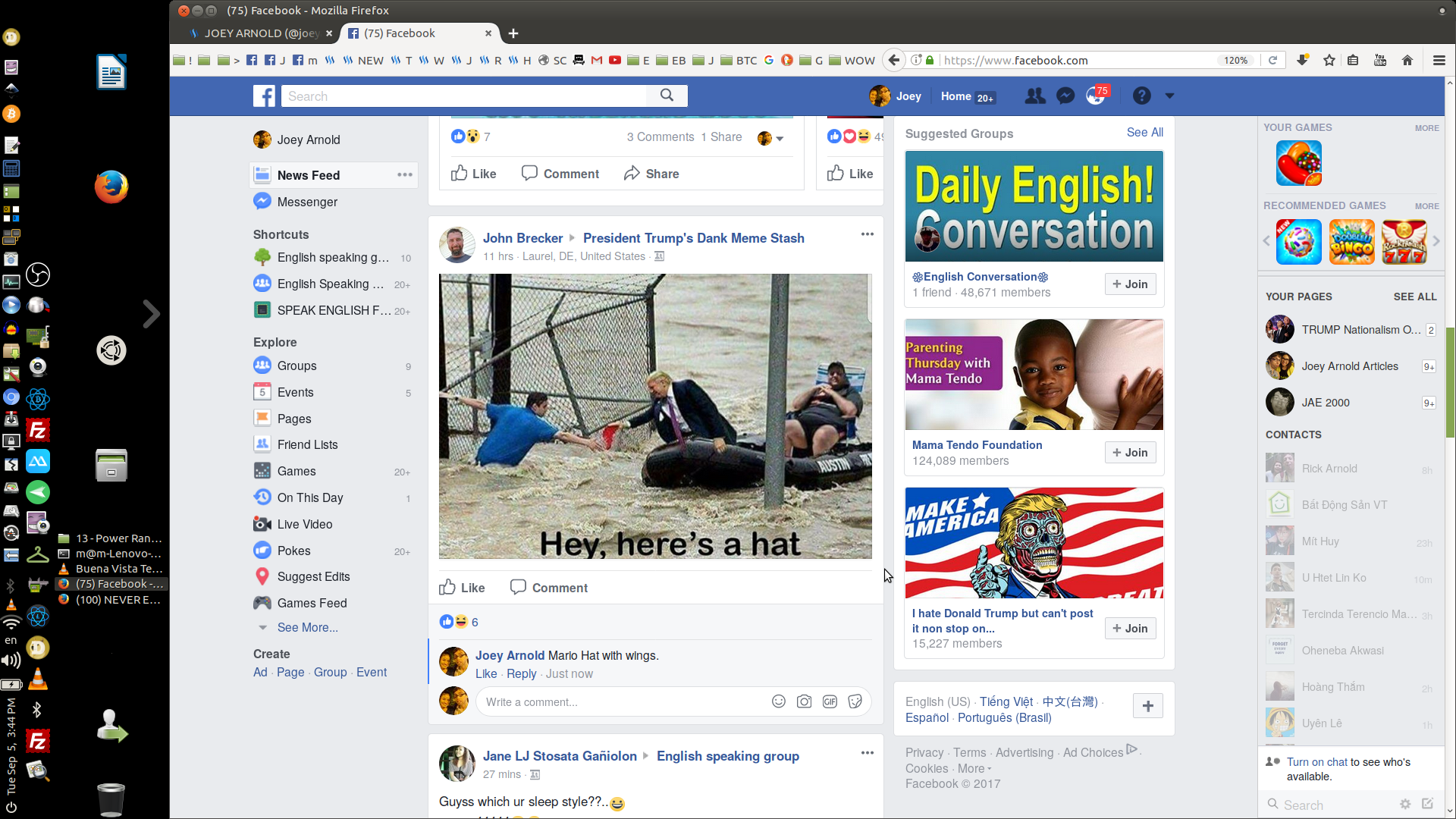Click camera icon to attach photo
Screen dimensions: 1456x819
[804, 701]
